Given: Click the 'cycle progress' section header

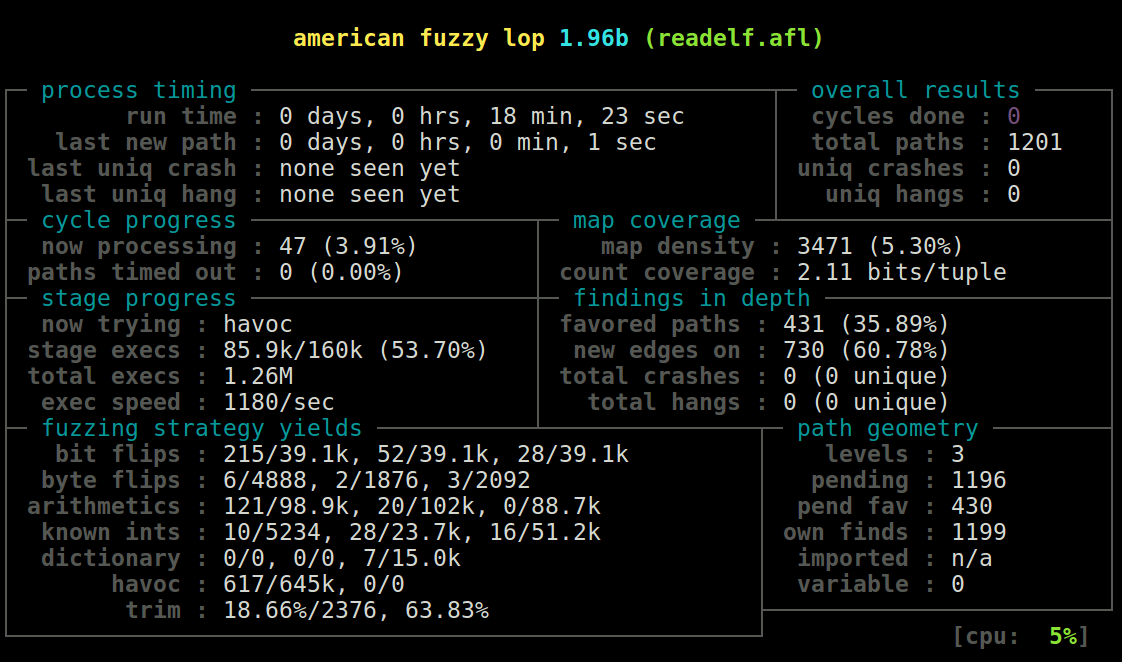Looking at the screenshot, I should (x=139, y=220).
